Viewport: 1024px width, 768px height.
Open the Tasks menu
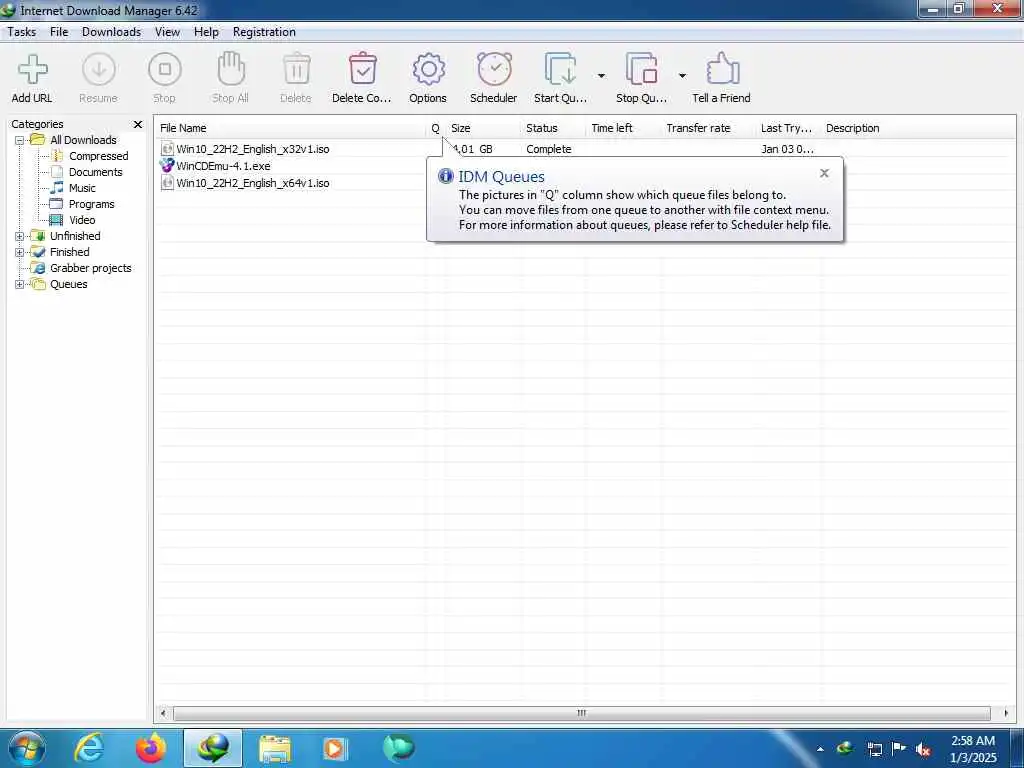pos(22,32)
